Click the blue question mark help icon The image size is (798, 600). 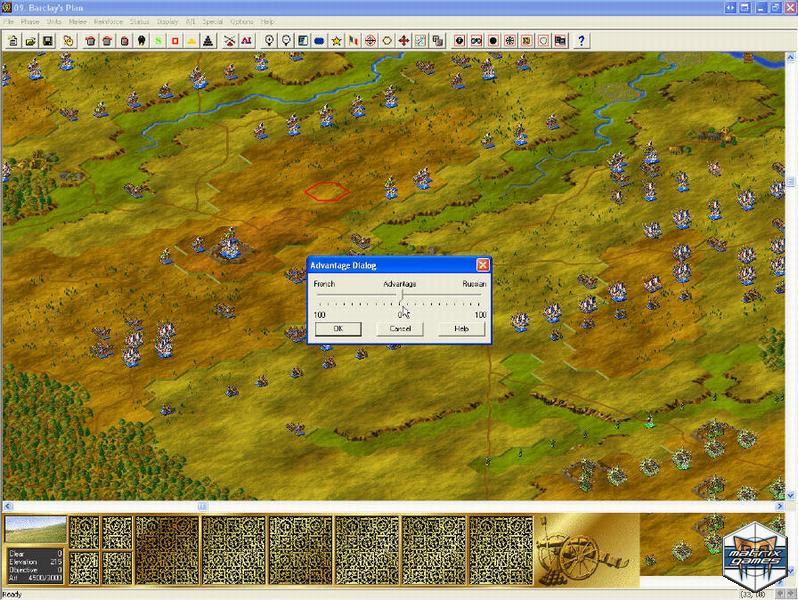[x=582, y=41]
